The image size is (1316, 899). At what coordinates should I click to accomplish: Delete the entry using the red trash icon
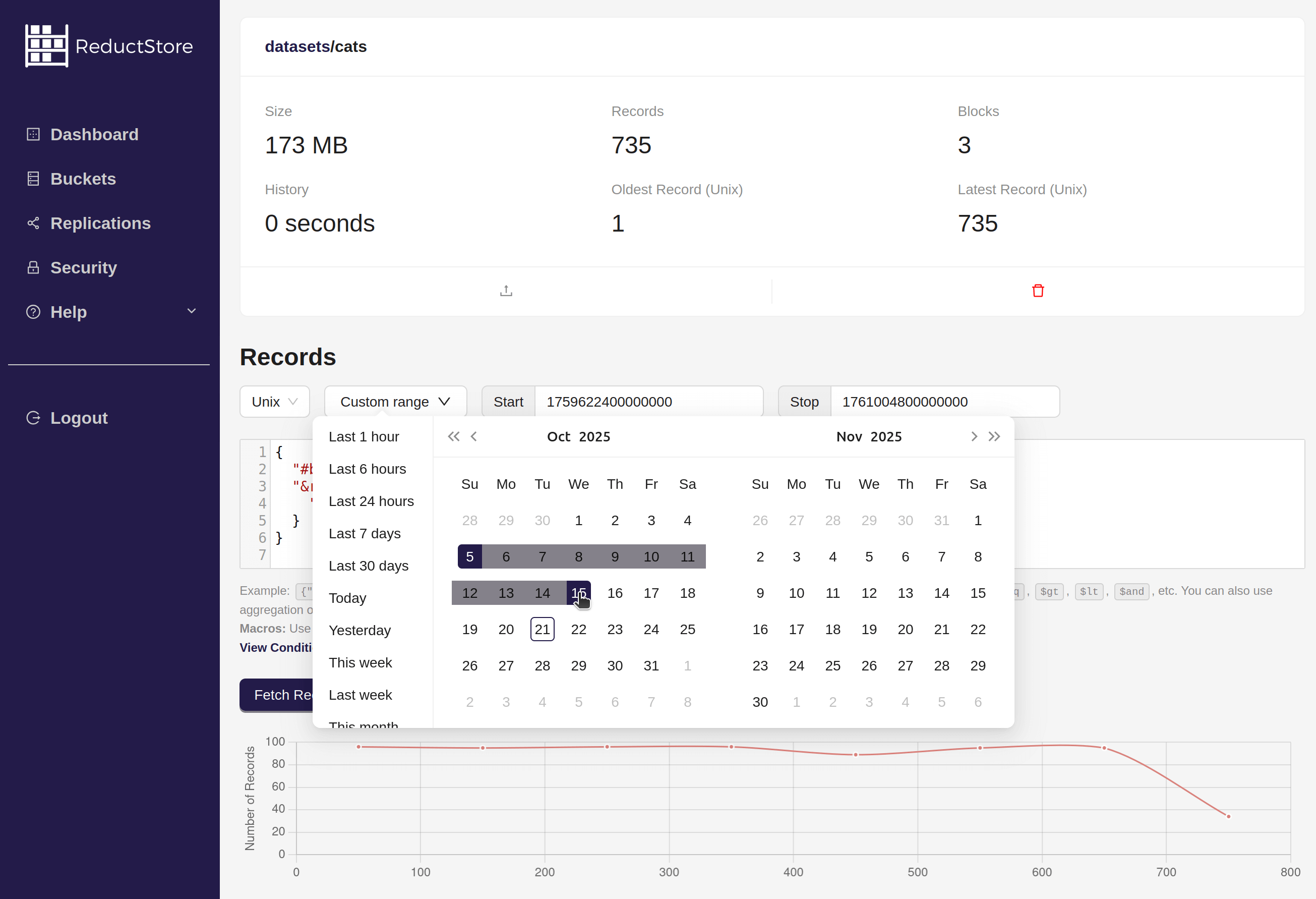pyautogui.click(x=1038, y=290)
